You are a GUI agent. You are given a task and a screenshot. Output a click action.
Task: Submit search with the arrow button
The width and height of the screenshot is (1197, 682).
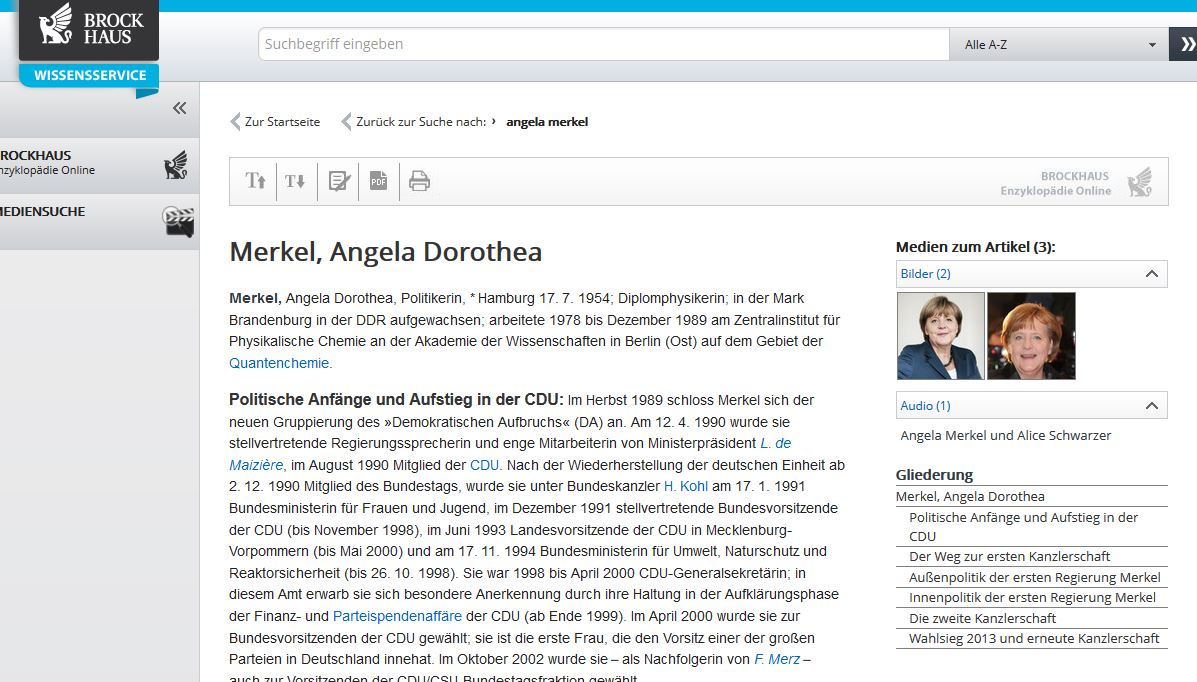[1184, 44]
